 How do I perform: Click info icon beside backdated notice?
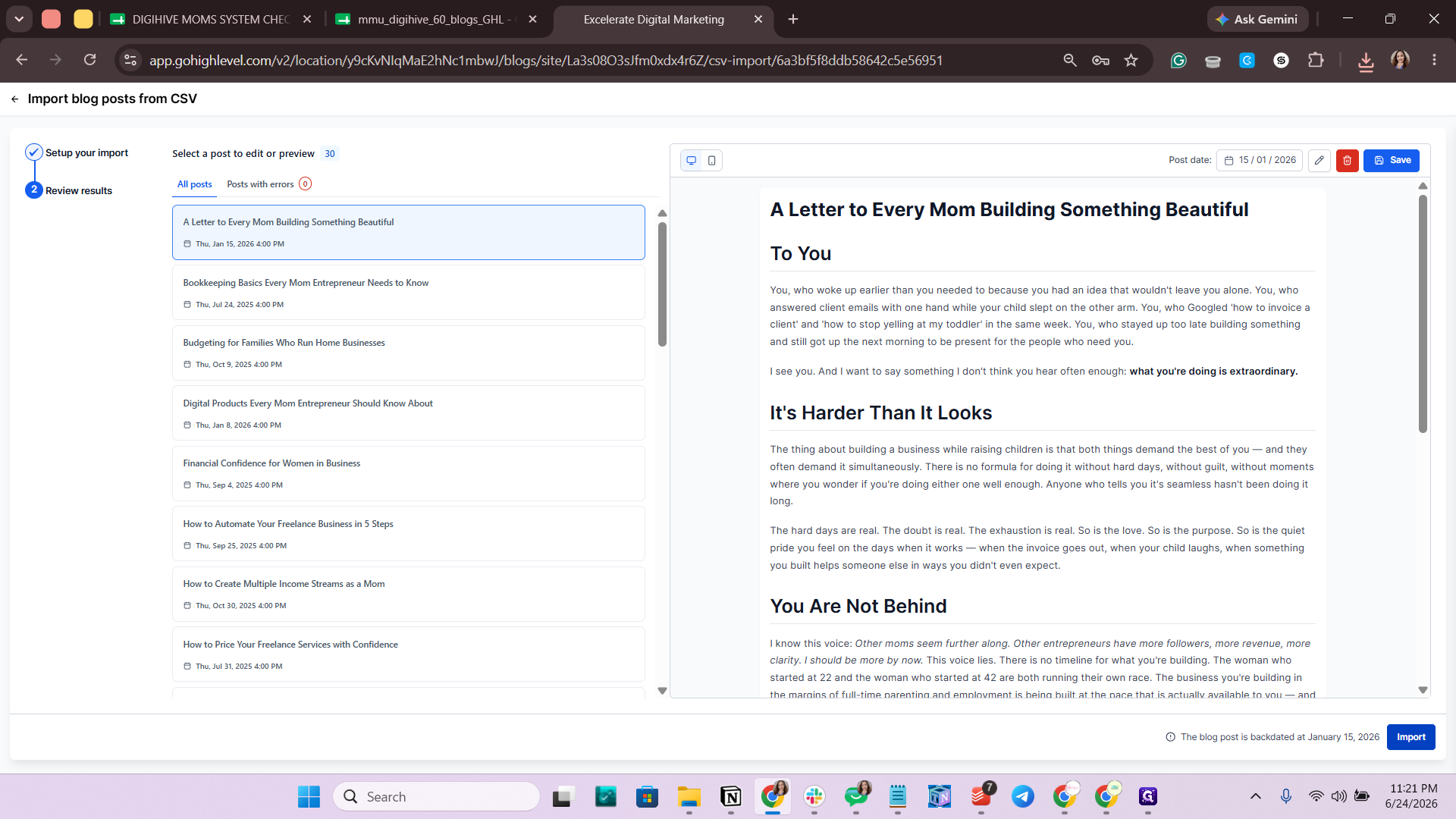pos(1170,737)
